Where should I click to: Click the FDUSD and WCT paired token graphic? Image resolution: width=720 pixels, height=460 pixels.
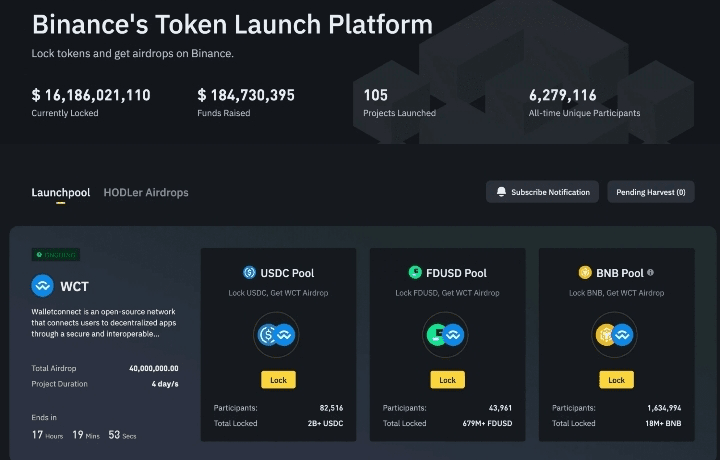(x=445, y=335)
